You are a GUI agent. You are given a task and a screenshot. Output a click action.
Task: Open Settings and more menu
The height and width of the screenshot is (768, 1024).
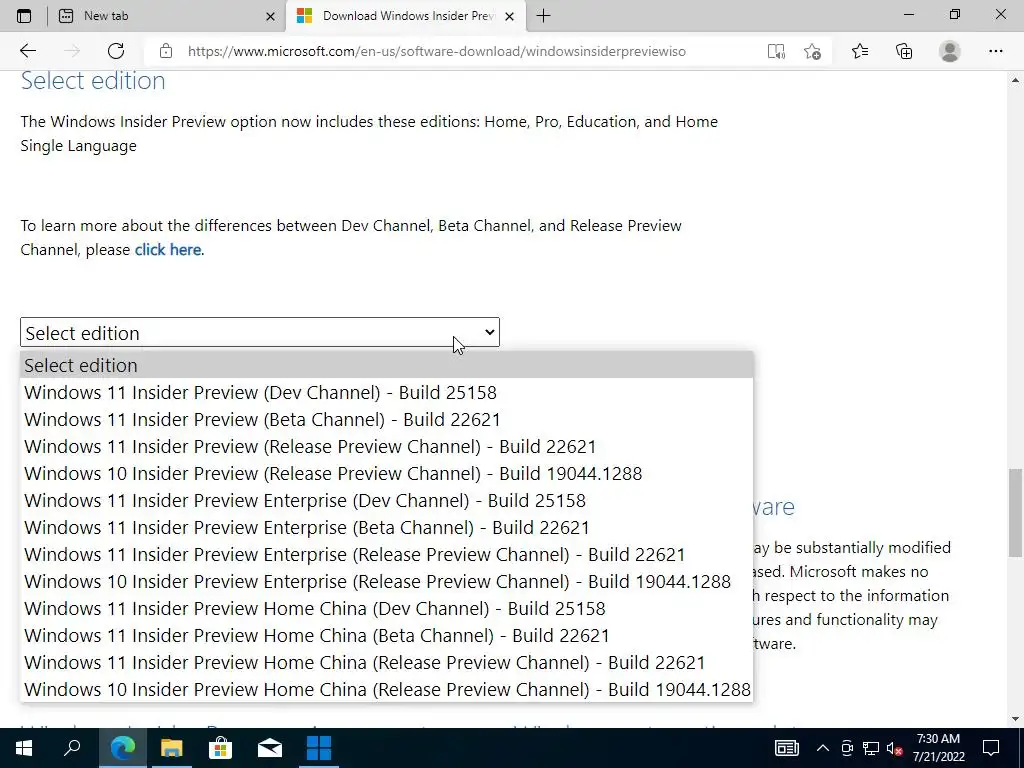(x=995, y=51)
